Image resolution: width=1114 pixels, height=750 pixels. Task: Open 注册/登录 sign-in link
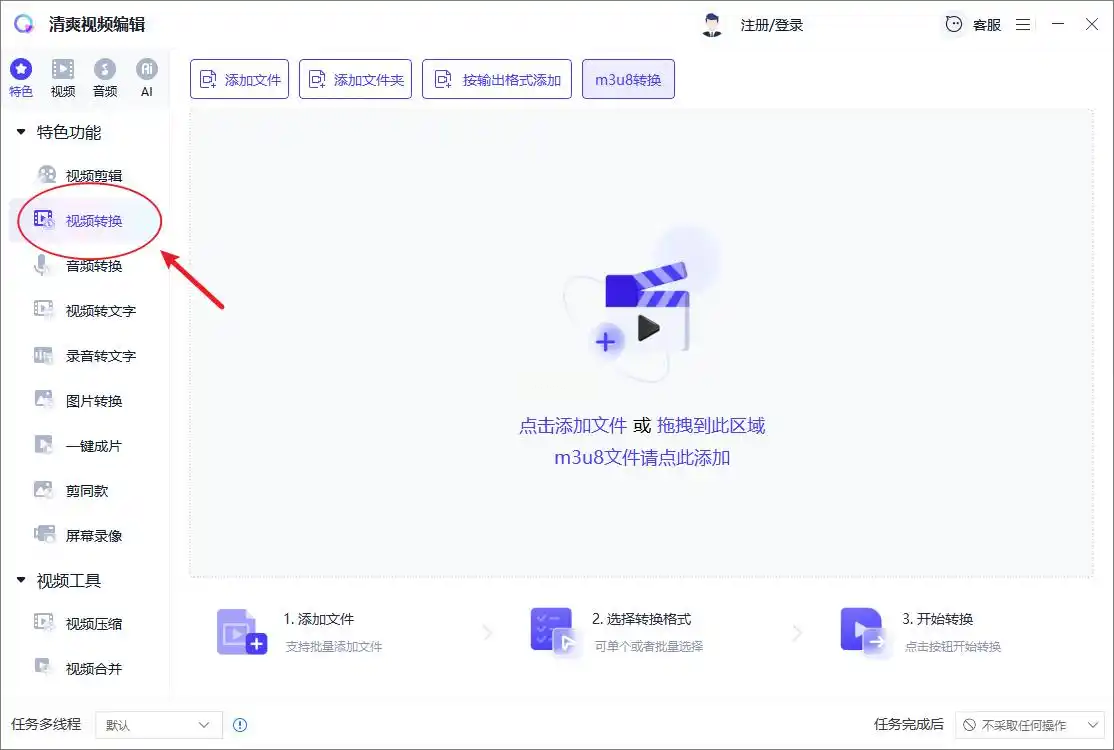coord(772,25)
